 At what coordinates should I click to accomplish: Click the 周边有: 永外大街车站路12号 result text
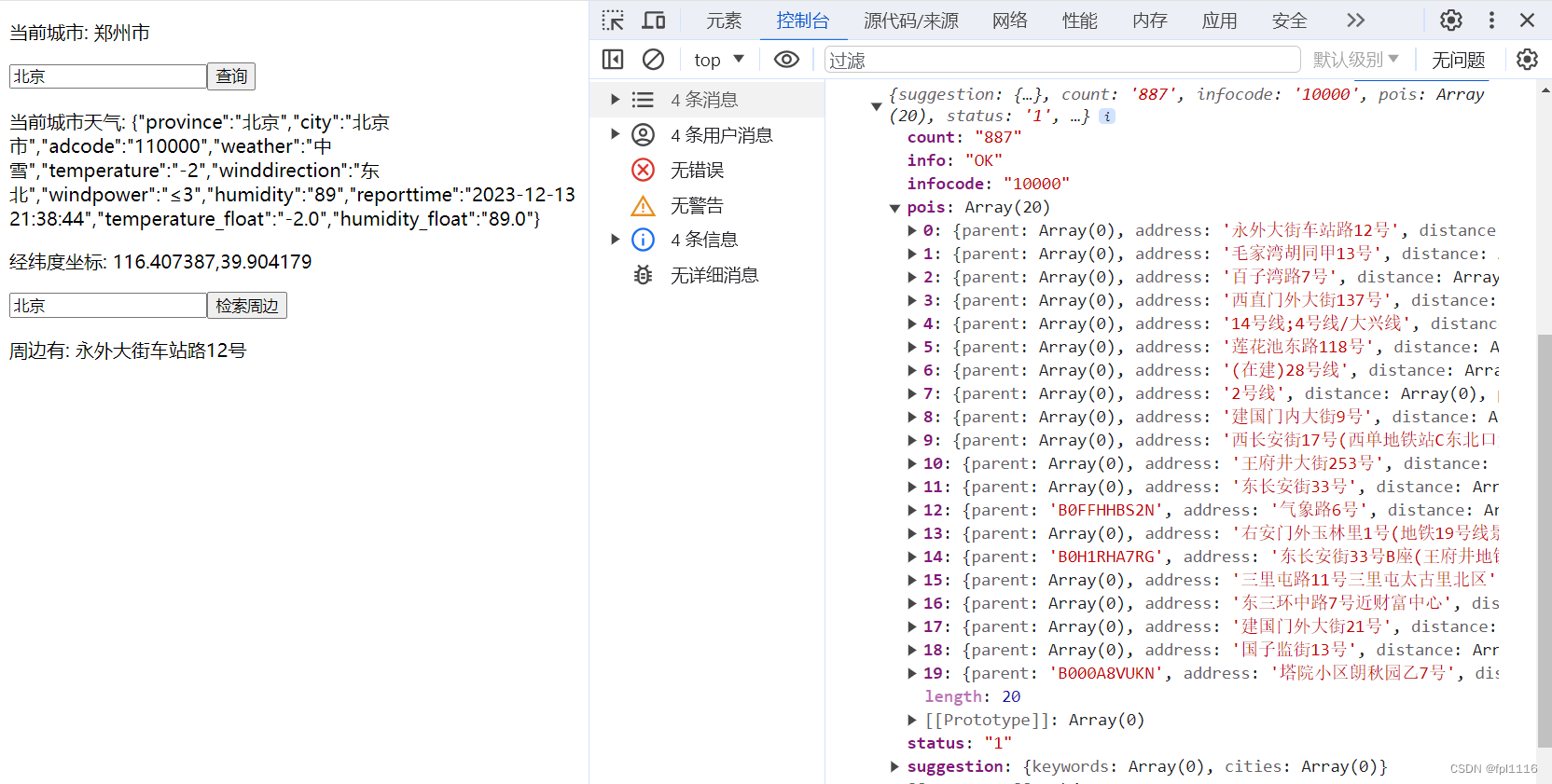[128, 351]
